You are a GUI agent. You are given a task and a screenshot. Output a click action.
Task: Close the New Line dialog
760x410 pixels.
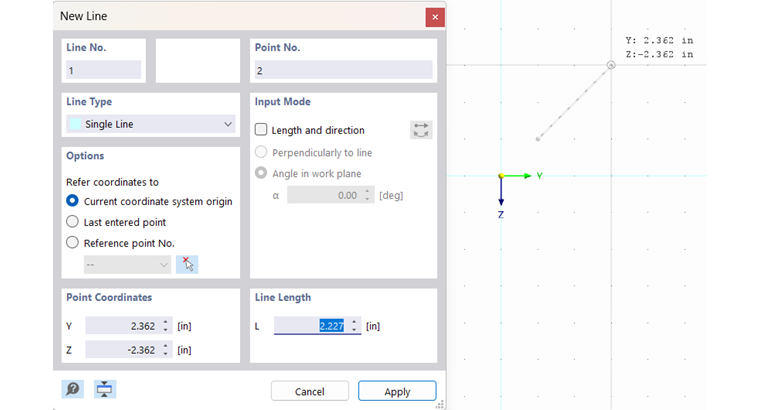[x=435, y=17]
